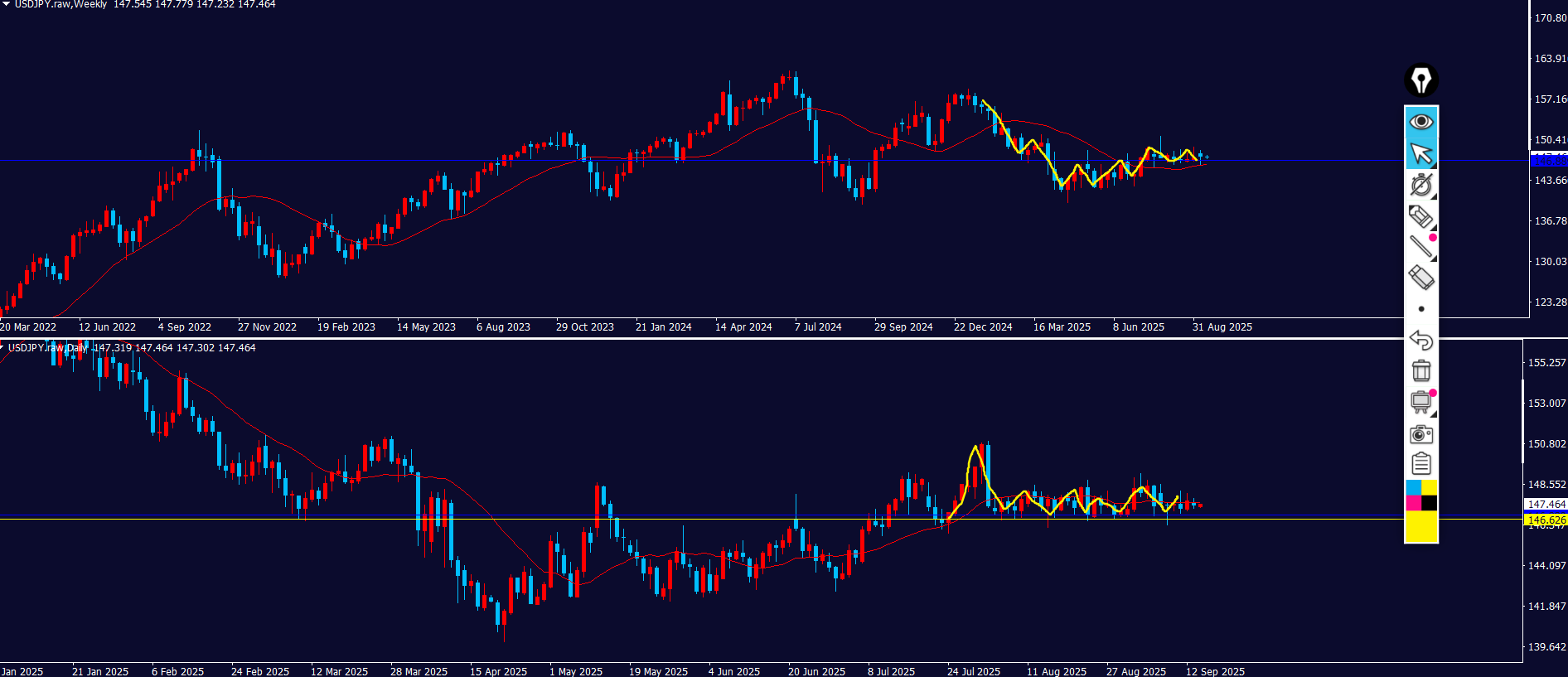Click the clipboard icon in toolbar
The width and height of the screenshot is (1568, 677).
coord(1420,464)
